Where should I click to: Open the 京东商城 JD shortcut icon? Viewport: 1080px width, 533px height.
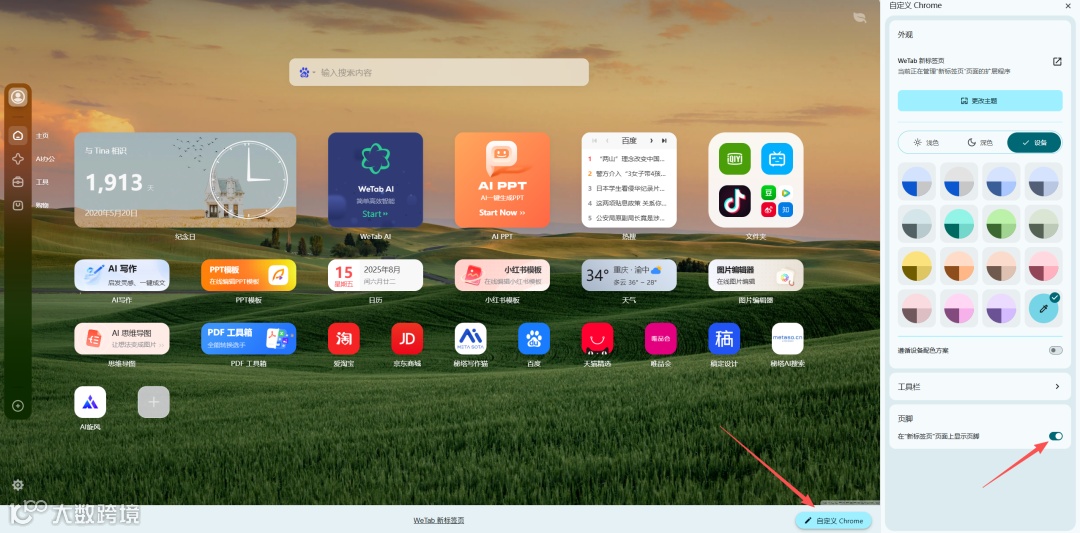[407, 339]
